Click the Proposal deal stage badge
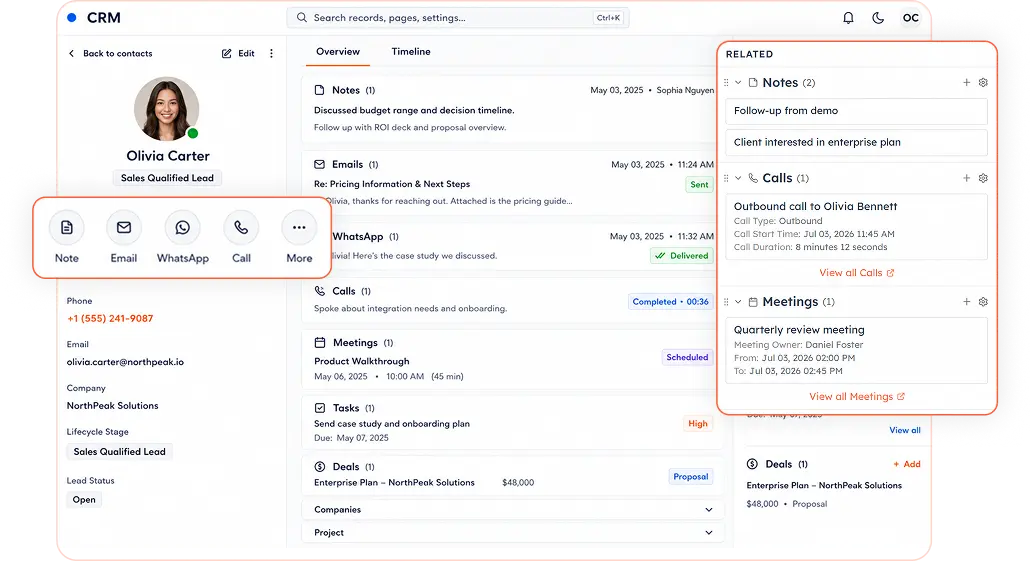 click(x=690, y=477)
